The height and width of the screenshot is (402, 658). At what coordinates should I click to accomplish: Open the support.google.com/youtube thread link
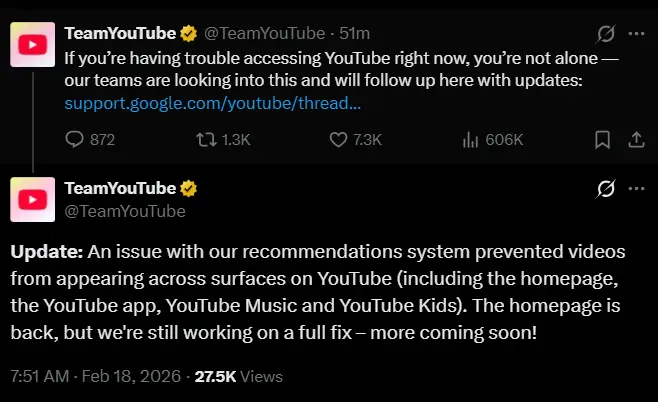(x=212, y=103)
